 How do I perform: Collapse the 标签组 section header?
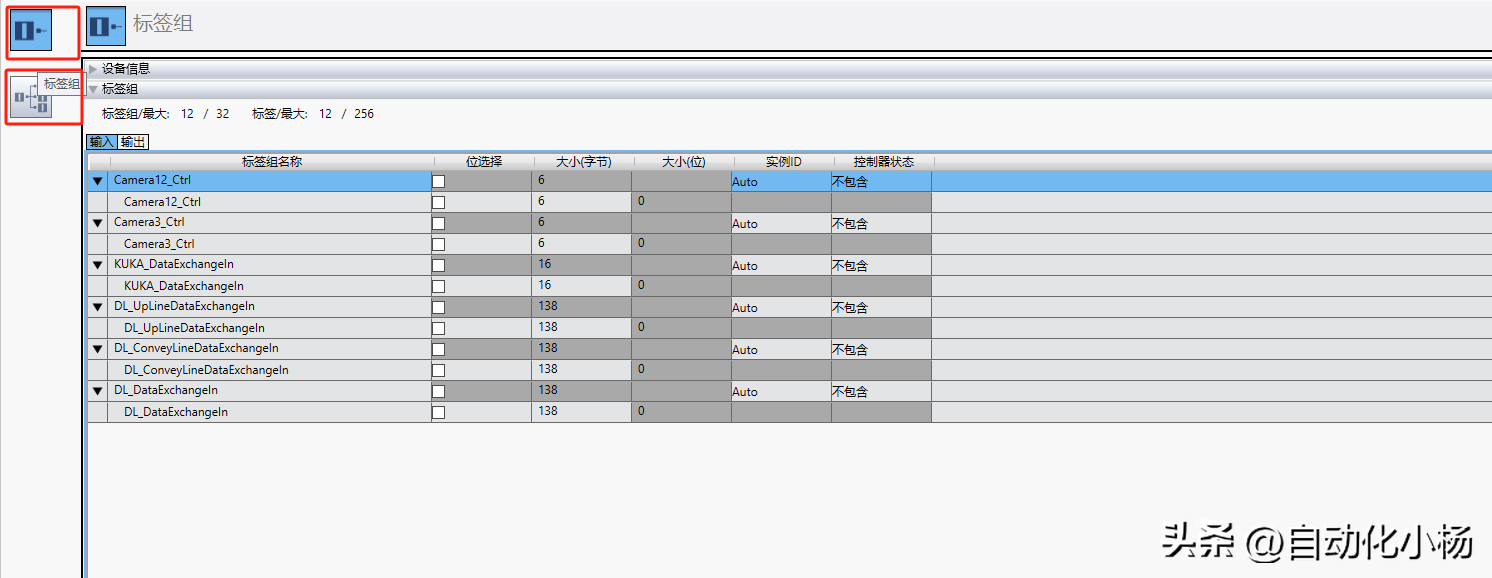click(x=94, y=89)
